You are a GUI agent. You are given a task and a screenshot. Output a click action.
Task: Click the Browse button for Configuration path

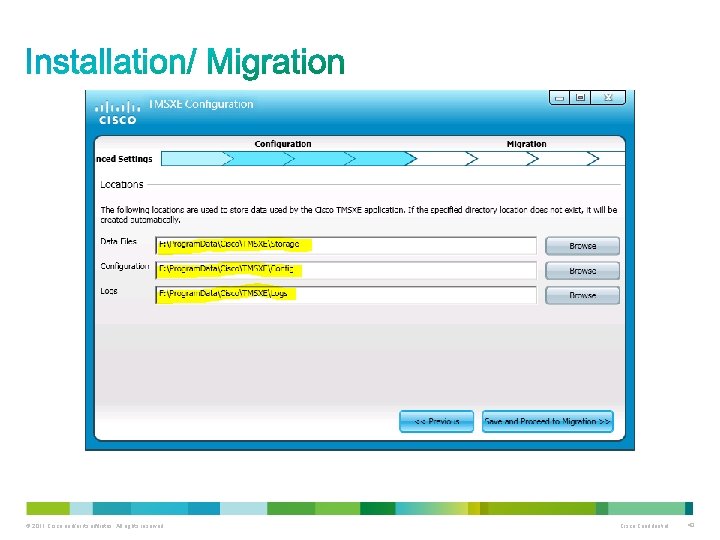point(582,270)
